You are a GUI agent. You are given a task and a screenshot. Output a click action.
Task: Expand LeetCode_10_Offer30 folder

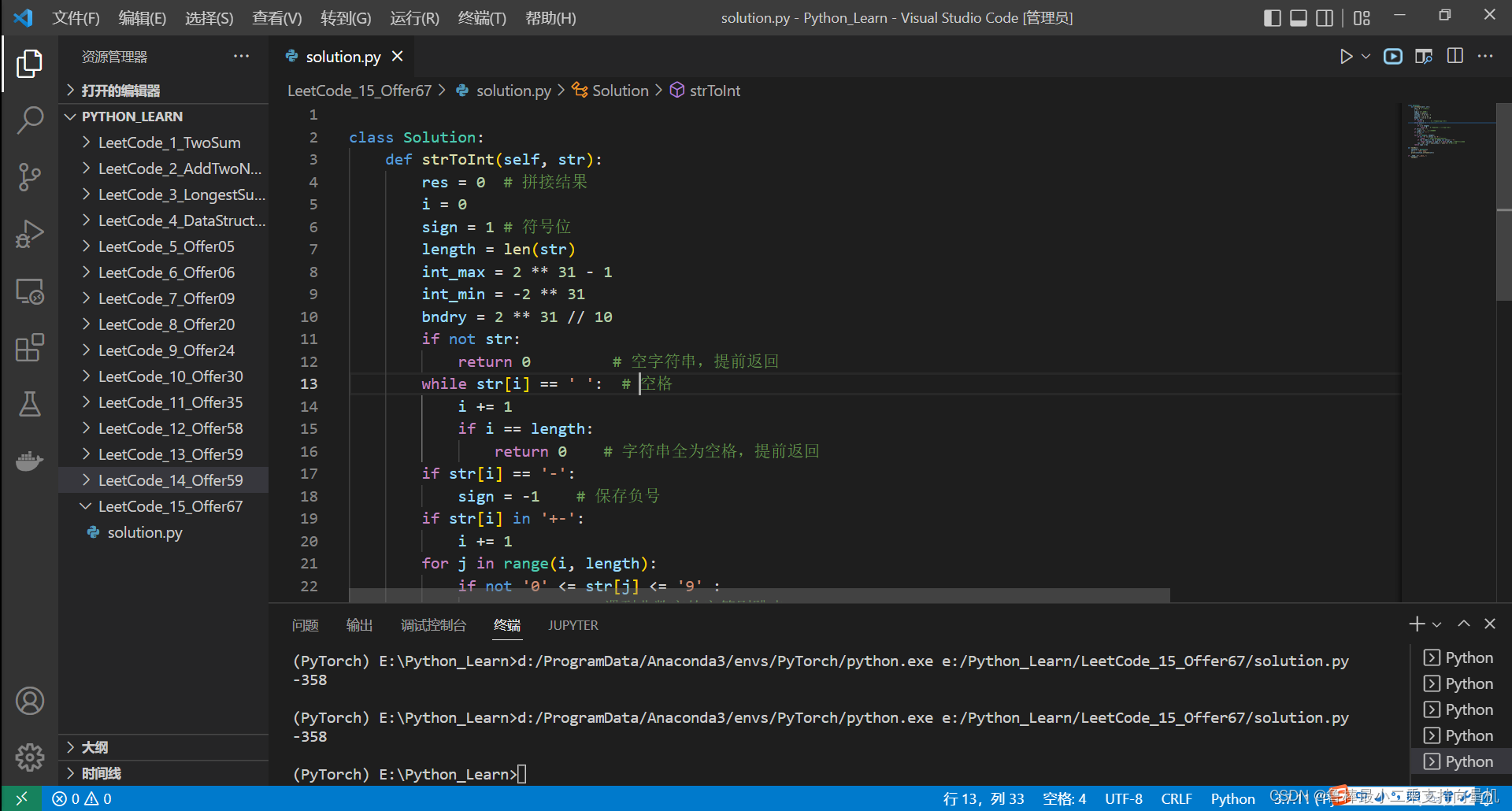(164, 376)
